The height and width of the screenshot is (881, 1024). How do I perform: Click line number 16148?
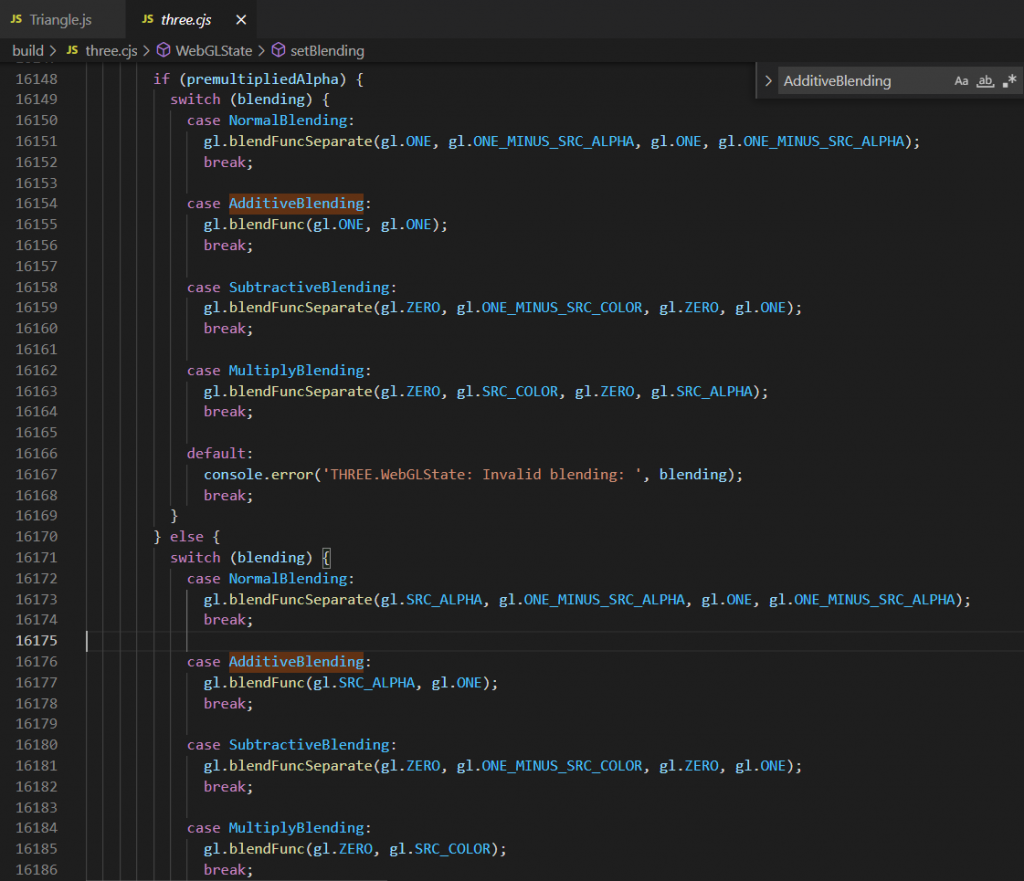click(x=37, y=79)
